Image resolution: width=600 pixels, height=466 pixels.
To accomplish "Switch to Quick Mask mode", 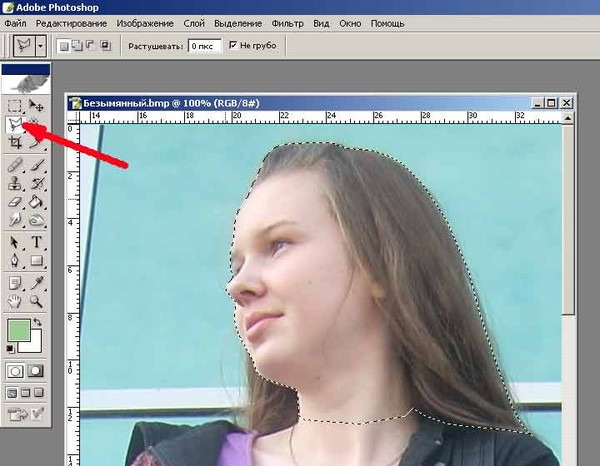I will click(x=36, y=371).
